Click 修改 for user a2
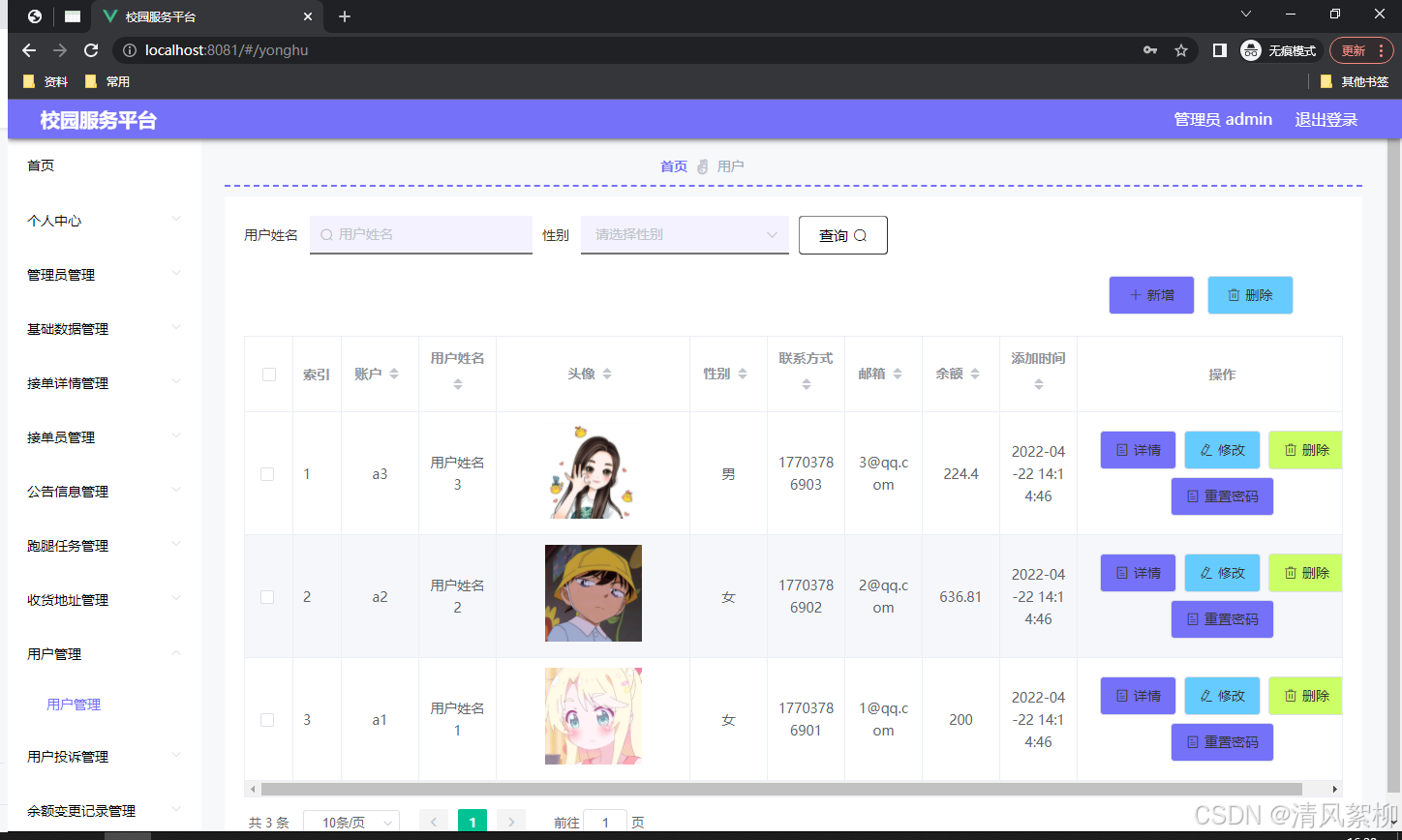This screenshot has height=840, width=1402. click(1222, 573)
